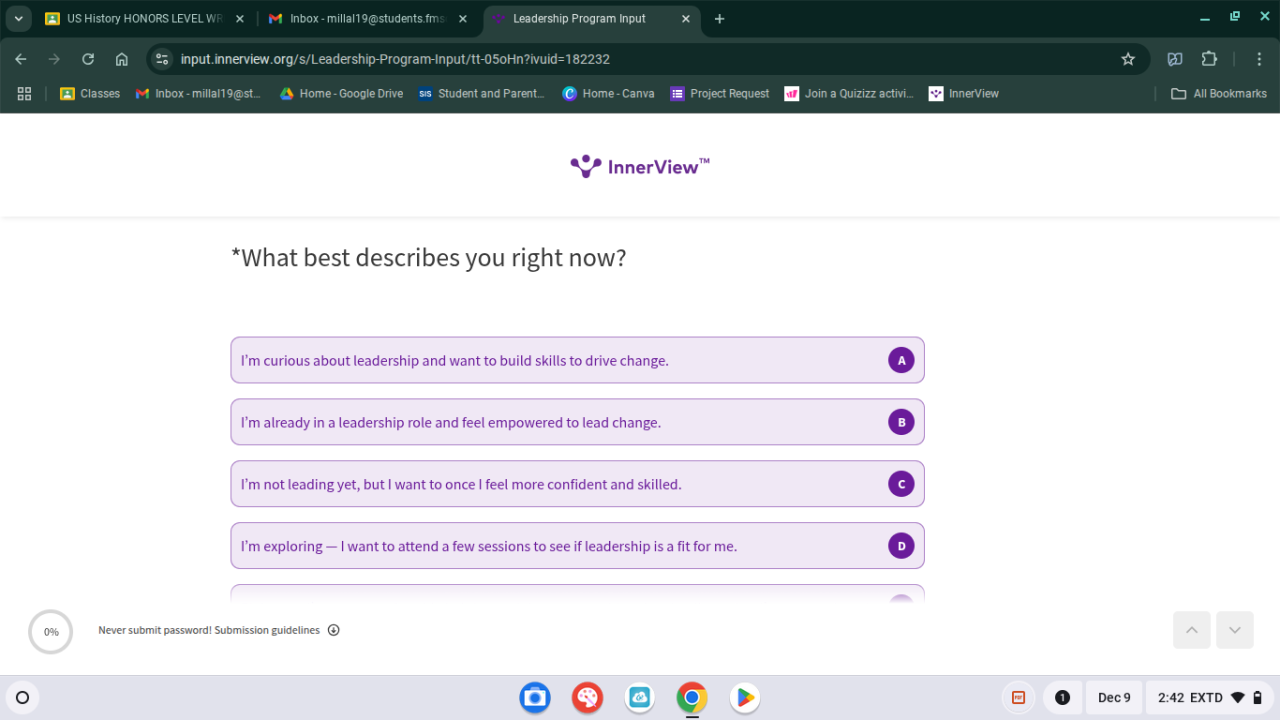View site information for input.innerview.org
Image resolution: width=1280 pixels, height=720 pixels.
point(162,59)
